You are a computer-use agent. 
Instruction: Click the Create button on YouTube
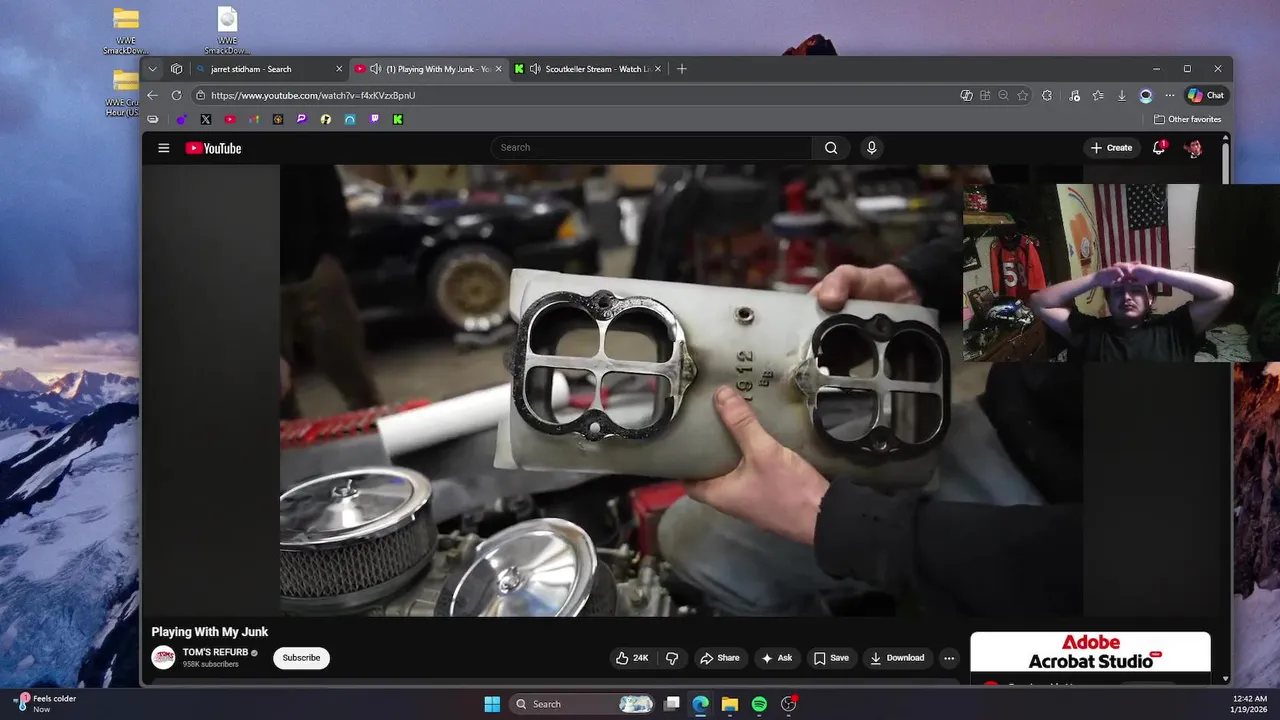tap(1112, 148)
